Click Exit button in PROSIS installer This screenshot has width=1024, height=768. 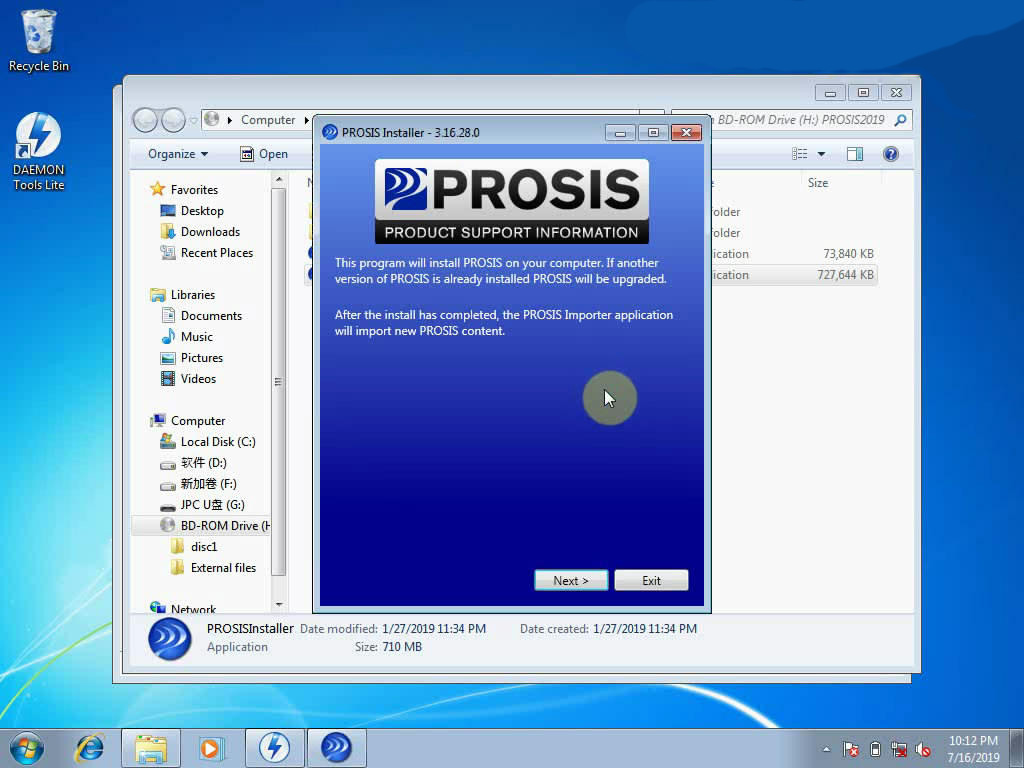tap(651, 580)
